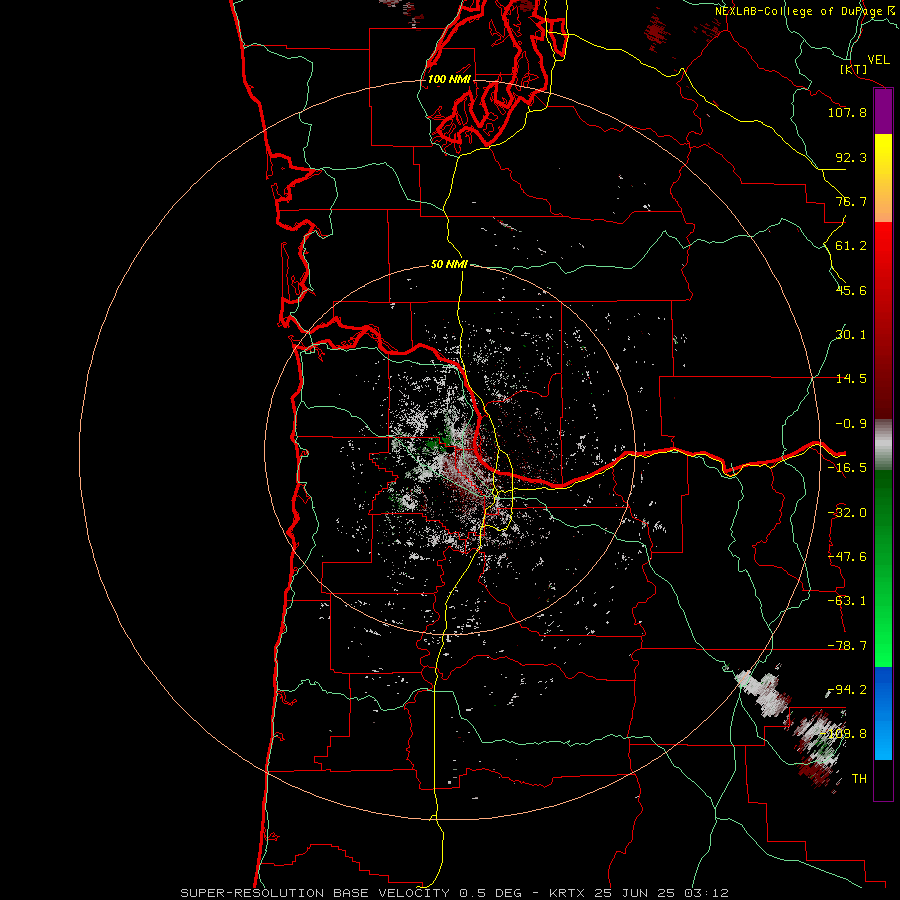Select the VEL legend title
The height and width of the screenshot is (900, 900).
(x=878, y=60)
